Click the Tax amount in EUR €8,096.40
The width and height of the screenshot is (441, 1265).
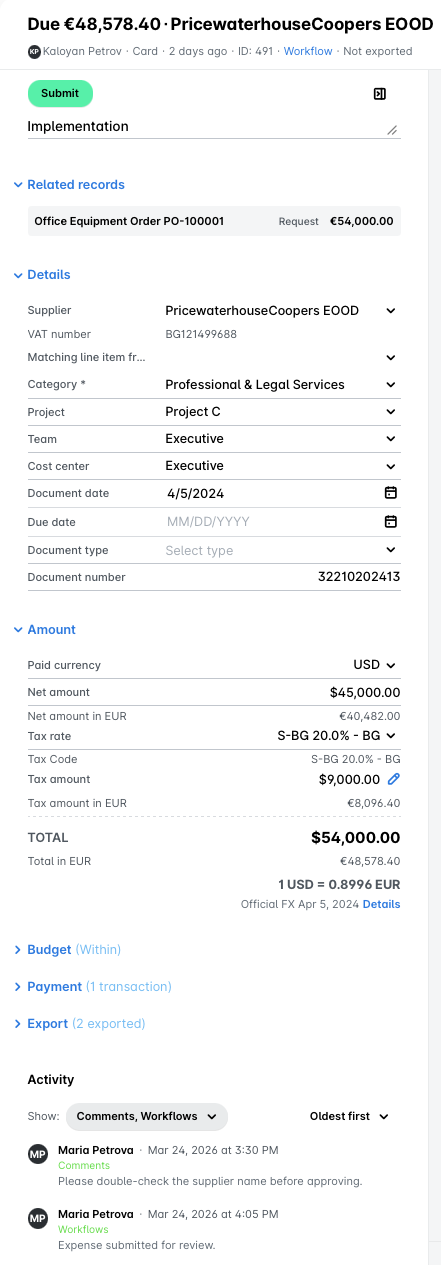click(x=374, y=803)
